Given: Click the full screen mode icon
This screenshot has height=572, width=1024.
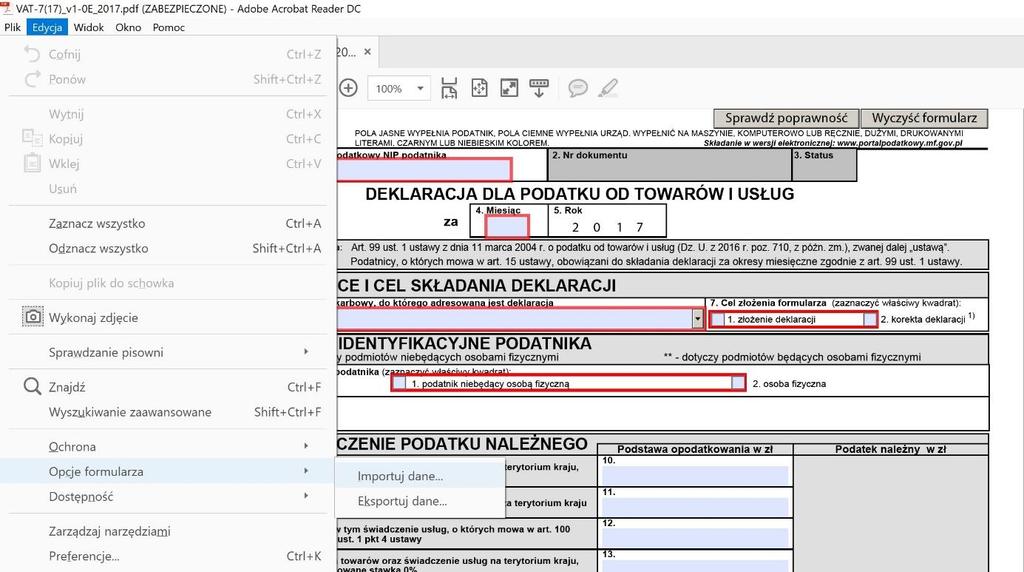Looking at the screenshot, I should pyautogui.click(x=509, y=88).
